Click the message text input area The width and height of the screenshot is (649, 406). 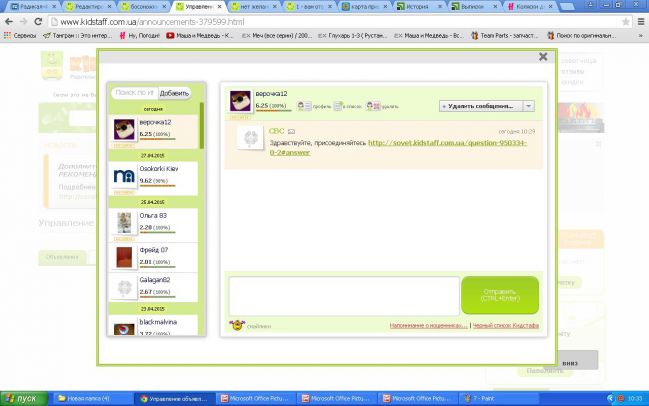(343, 296)
